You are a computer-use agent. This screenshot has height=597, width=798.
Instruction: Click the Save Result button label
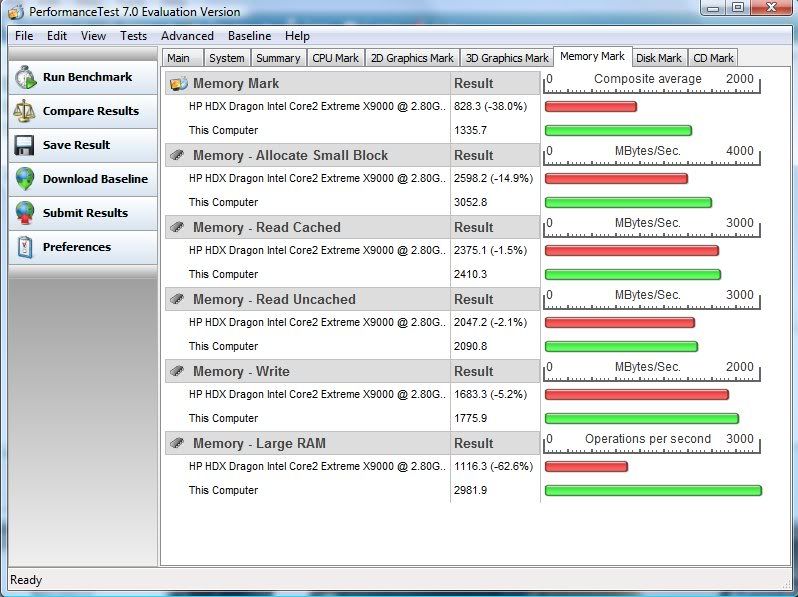pyautogui.click(x=76, y=145)
